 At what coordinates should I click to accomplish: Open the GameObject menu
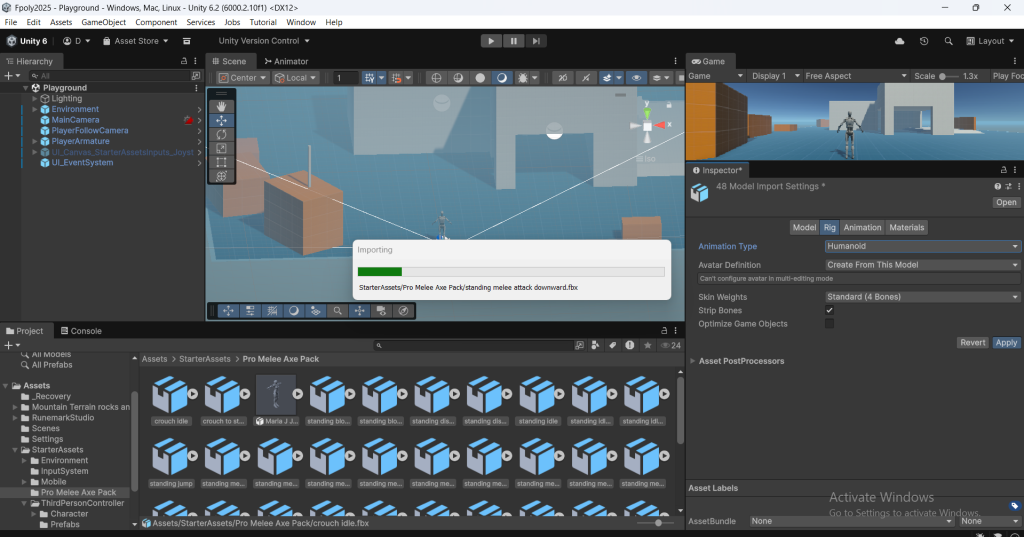103,22
